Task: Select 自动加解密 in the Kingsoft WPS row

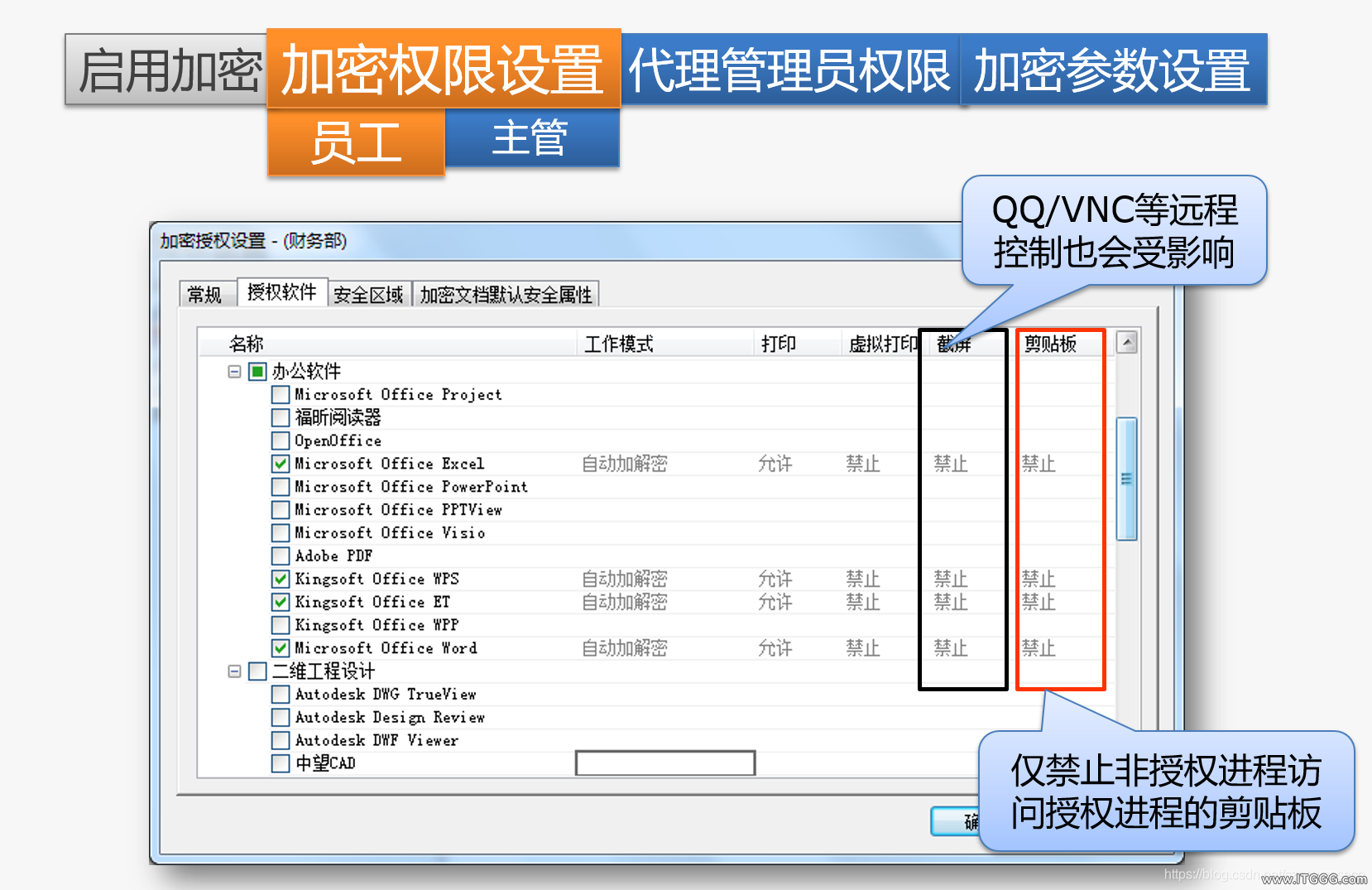Action: coord(625,580)
